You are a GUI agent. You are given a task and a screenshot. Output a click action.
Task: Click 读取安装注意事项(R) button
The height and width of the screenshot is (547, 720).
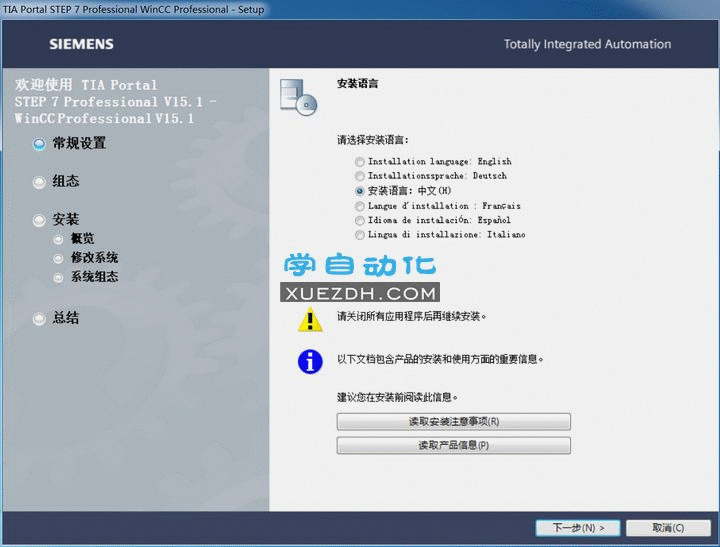(x=454, y=421)
